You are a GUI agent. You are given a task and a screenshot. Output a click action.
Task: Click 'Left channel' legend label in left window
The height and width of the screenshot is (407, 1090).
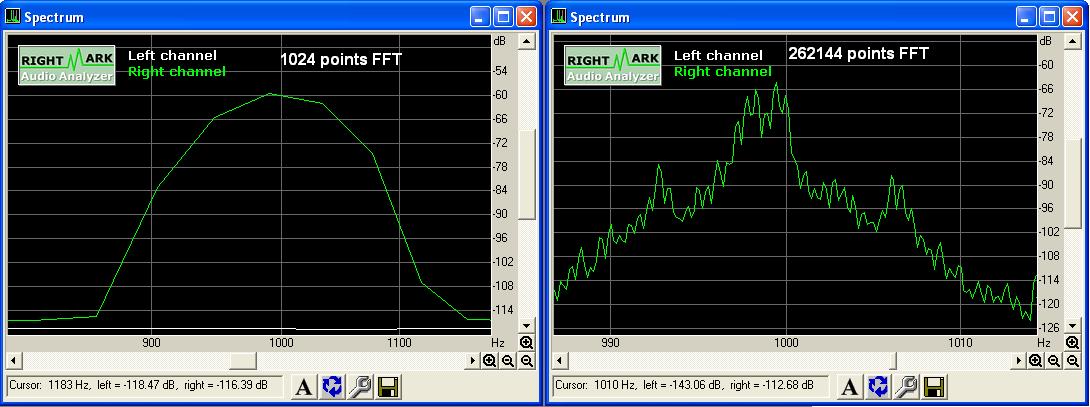pos(172,56)
